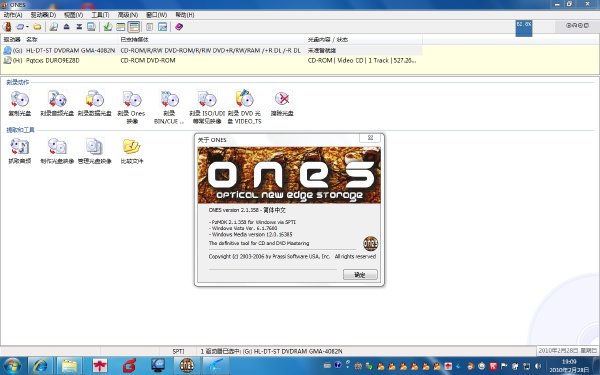Click the ONES taskbar button
The width and height of the screenshot is (600, 375).
[x=187, y=366]
